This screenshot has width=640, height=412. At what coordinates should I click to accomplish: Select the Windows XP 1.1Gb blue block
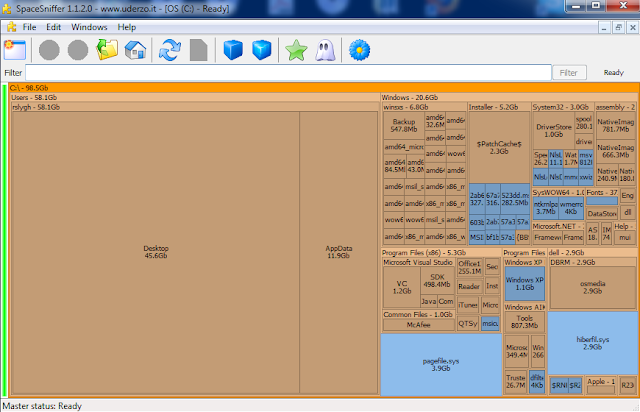(524, 283)
